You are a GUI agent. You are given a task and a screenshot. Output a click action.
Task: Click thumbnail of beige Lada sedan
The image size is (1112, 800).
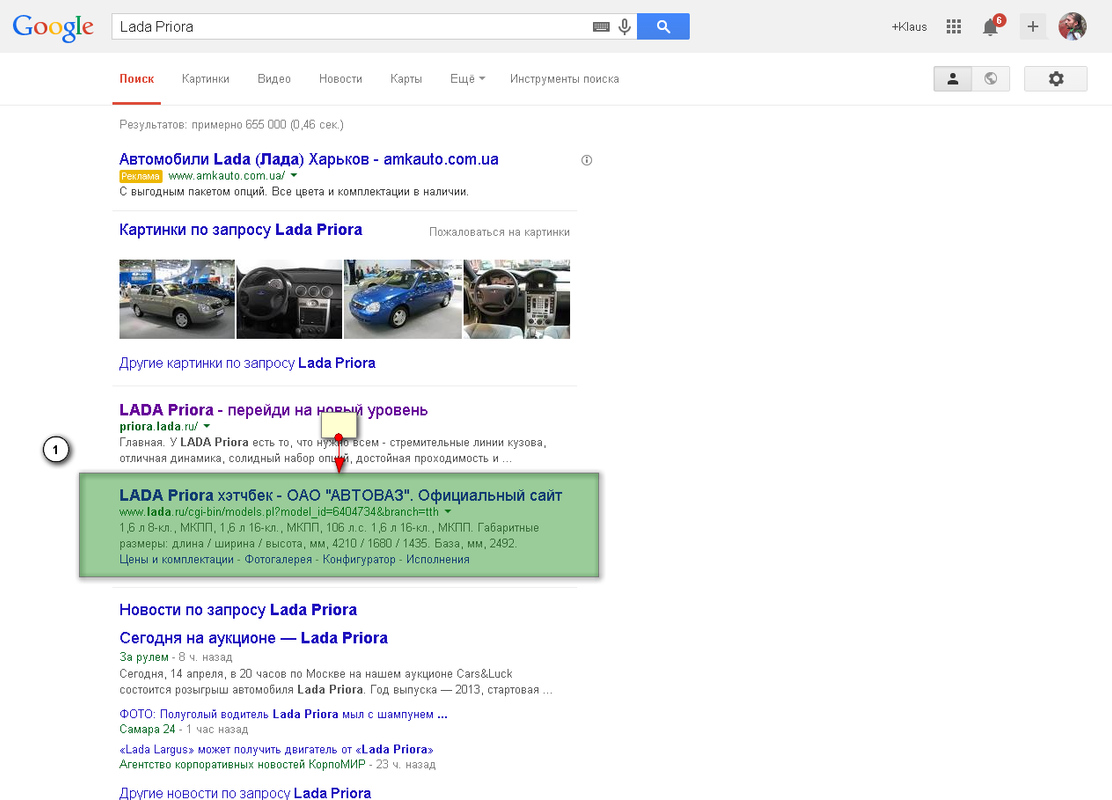[x=177, y=299]
